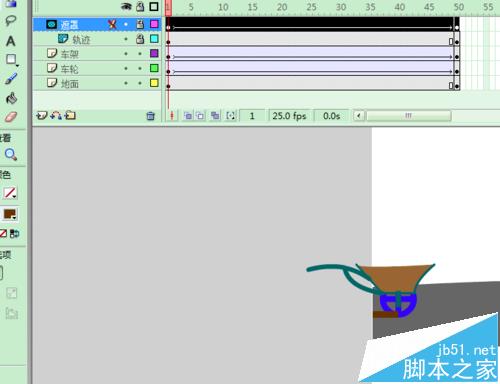
Task: Toggle outlines for all layers (square header)
Action: (154, 7)
